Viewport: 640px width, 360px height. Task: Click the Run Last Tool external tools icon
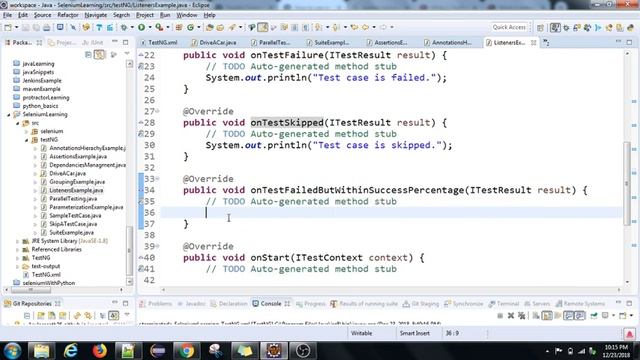point(159,27)
